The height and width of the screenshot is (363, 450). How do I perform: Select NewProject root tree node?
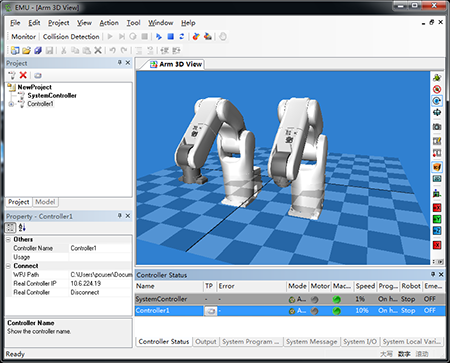click(35, 87)
